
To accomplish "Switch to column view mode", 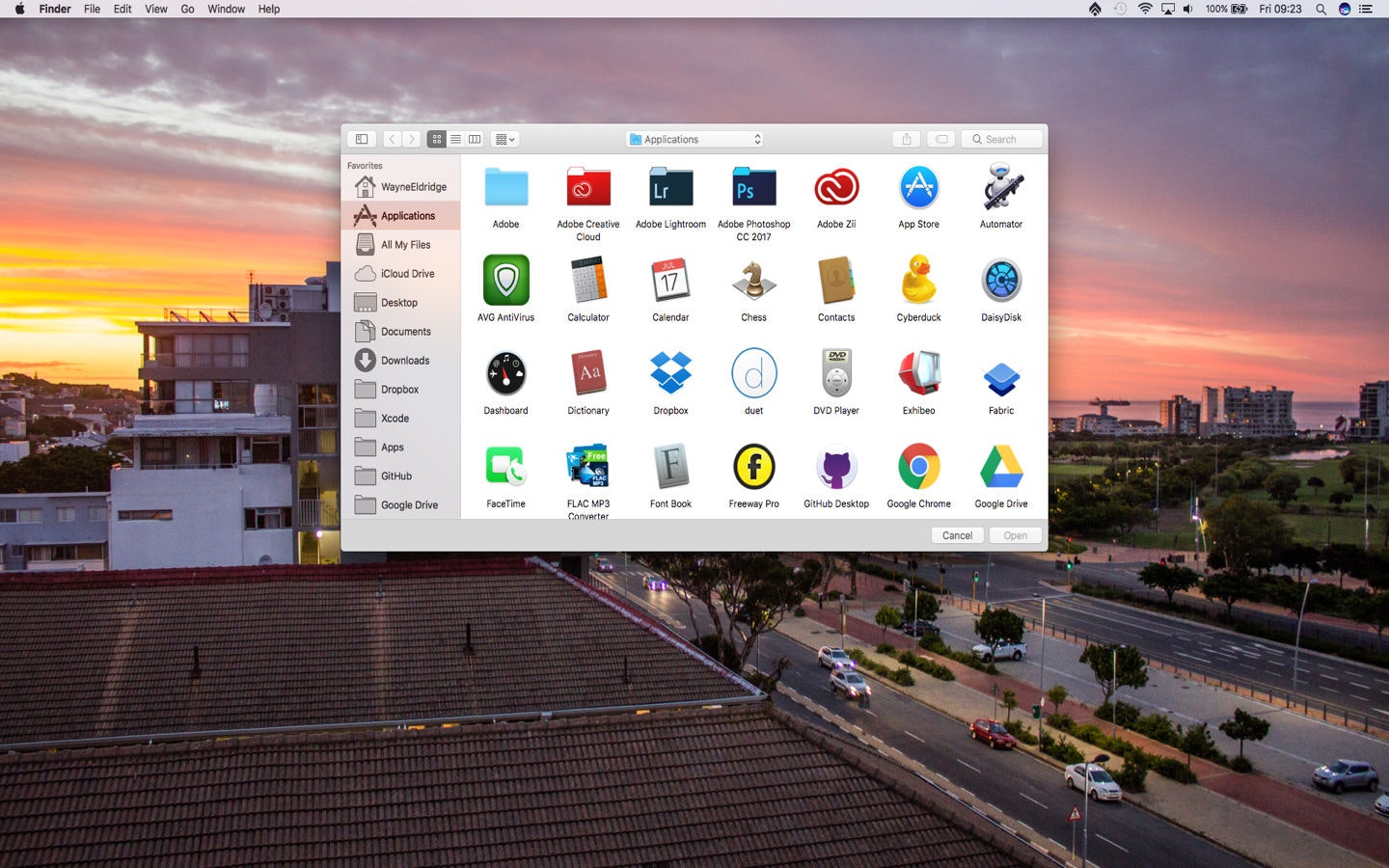I will coord(475,139).
